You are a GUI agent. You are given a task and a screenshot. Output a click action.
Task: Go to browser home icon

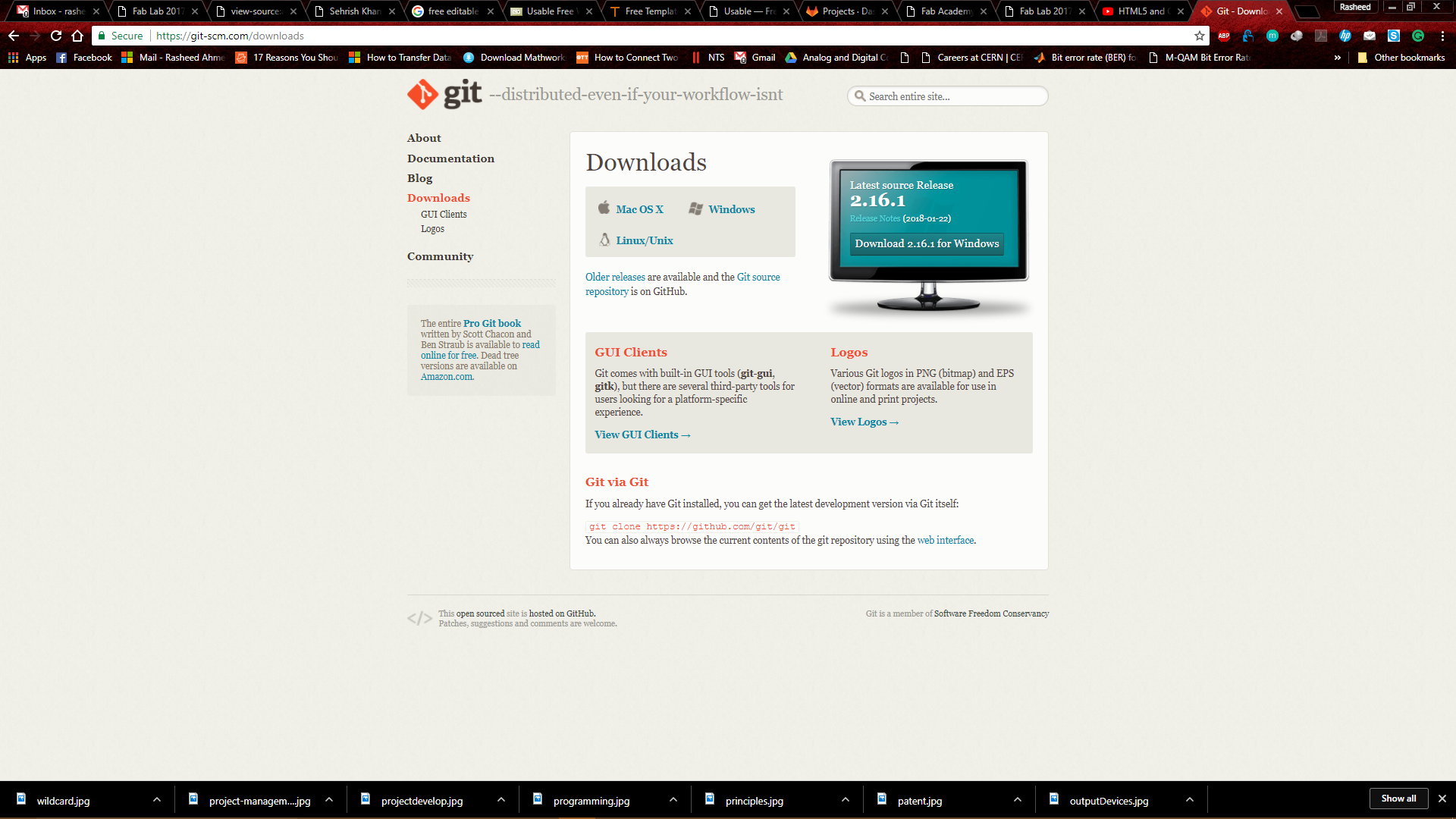(x=77, y=36)
